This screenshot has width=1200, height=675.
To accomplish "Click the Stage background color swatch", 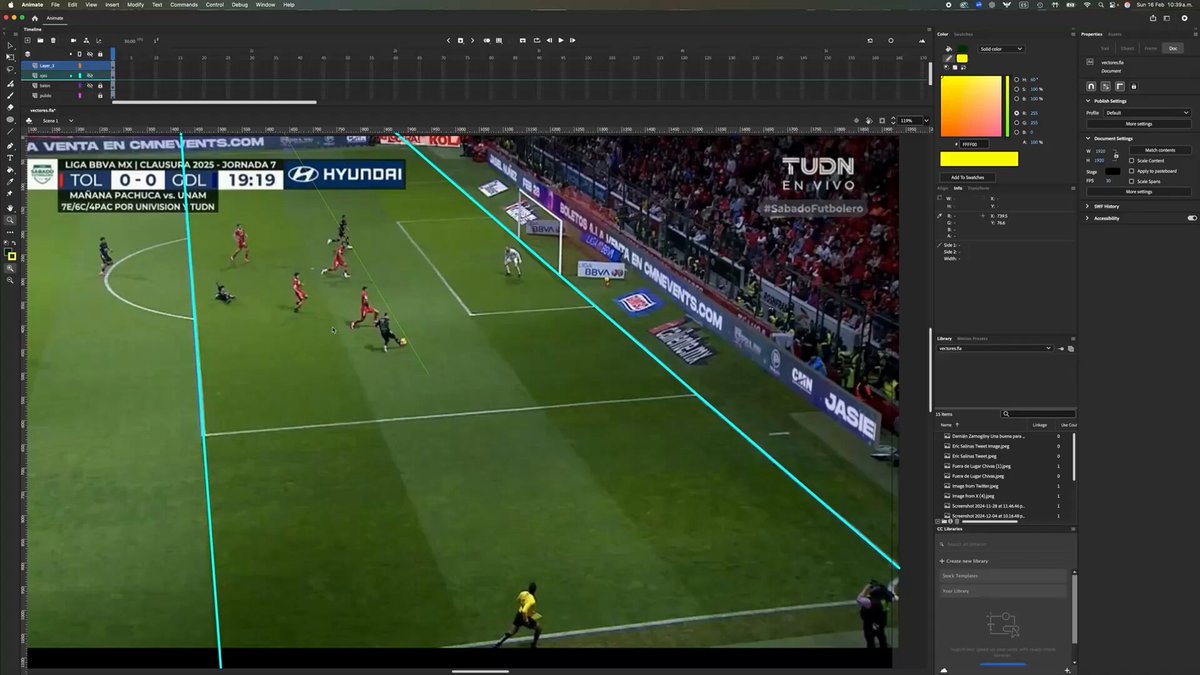I will (1112, 172).
